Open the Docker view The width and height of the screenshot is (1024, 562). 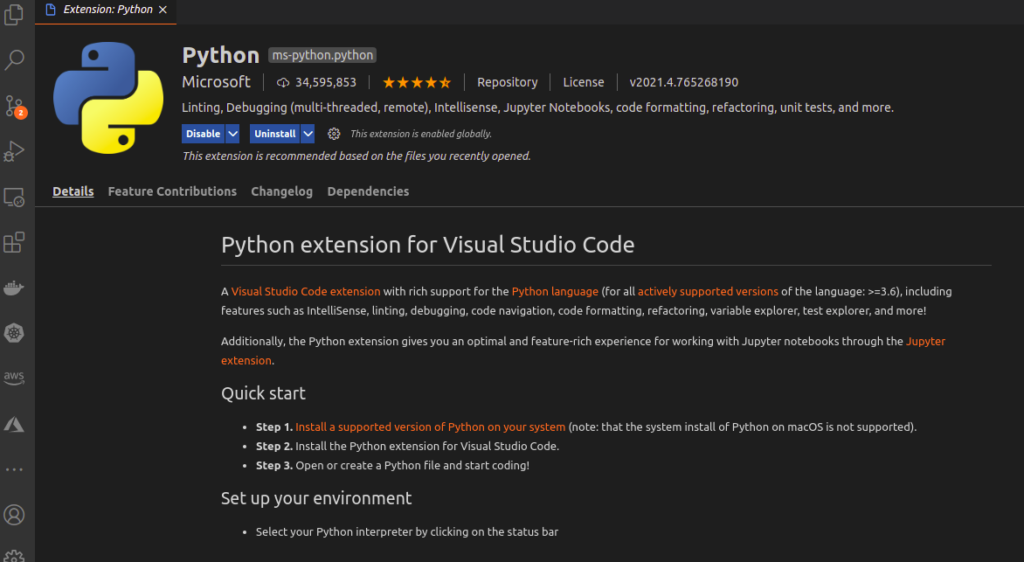pos(14,288)
